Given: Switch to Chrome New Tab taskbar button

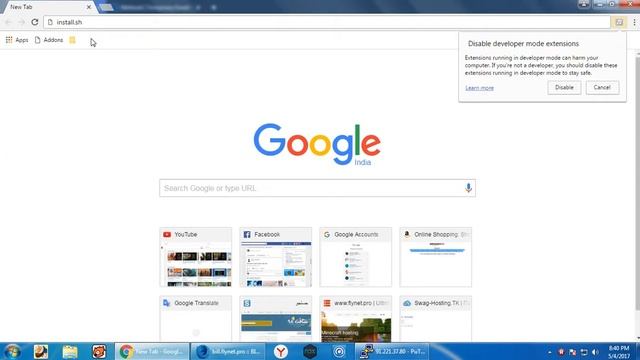Looking at the screenshot, I should pos(152,351).
